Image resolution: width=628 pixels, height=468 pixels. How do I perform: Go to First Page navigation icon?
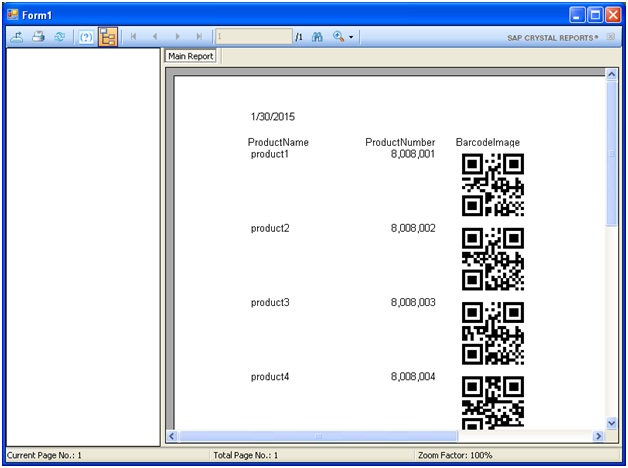pos(133,37)
